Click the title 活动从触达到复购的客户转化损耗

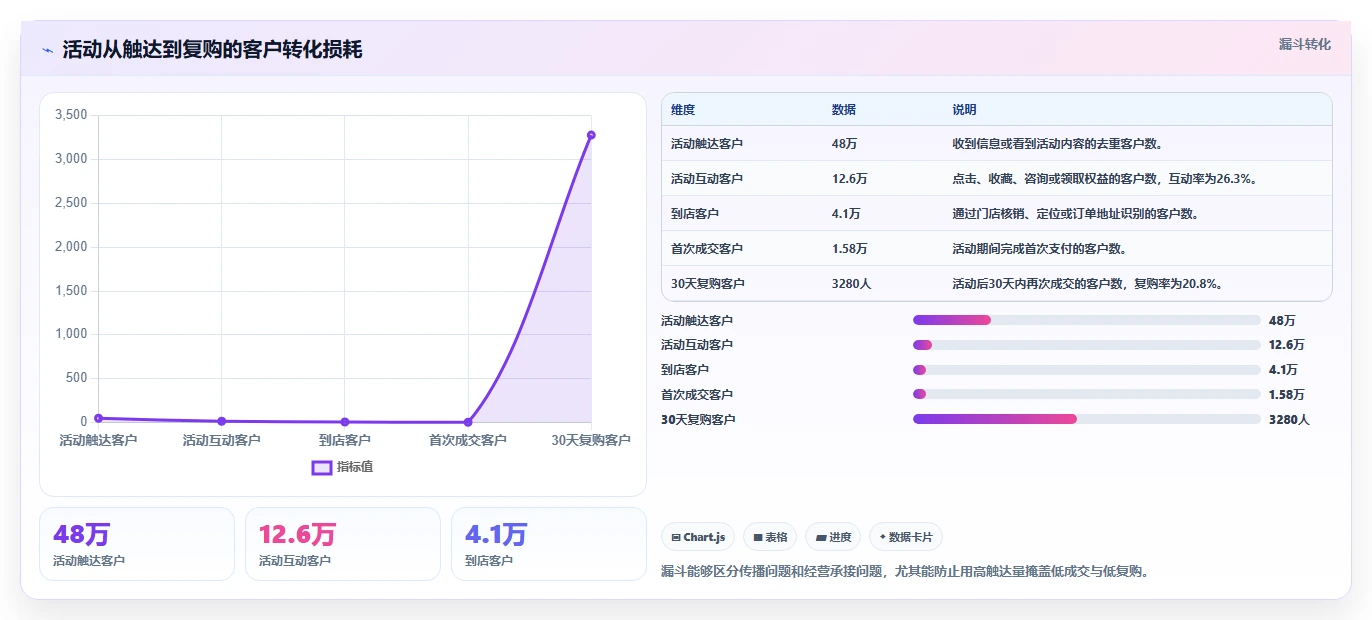point(212,50)
